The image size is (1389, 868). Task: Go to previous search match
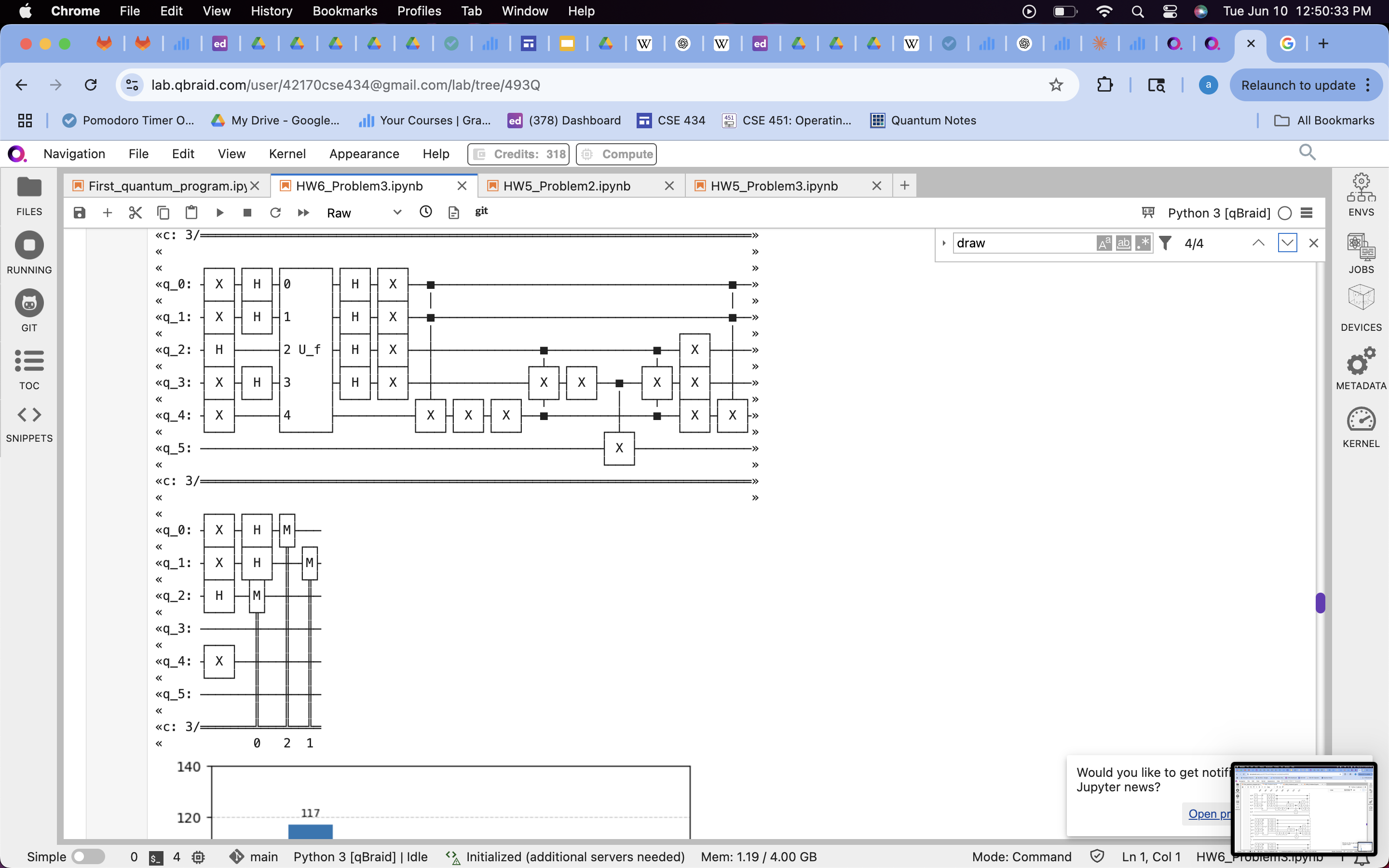(1259, 243)
